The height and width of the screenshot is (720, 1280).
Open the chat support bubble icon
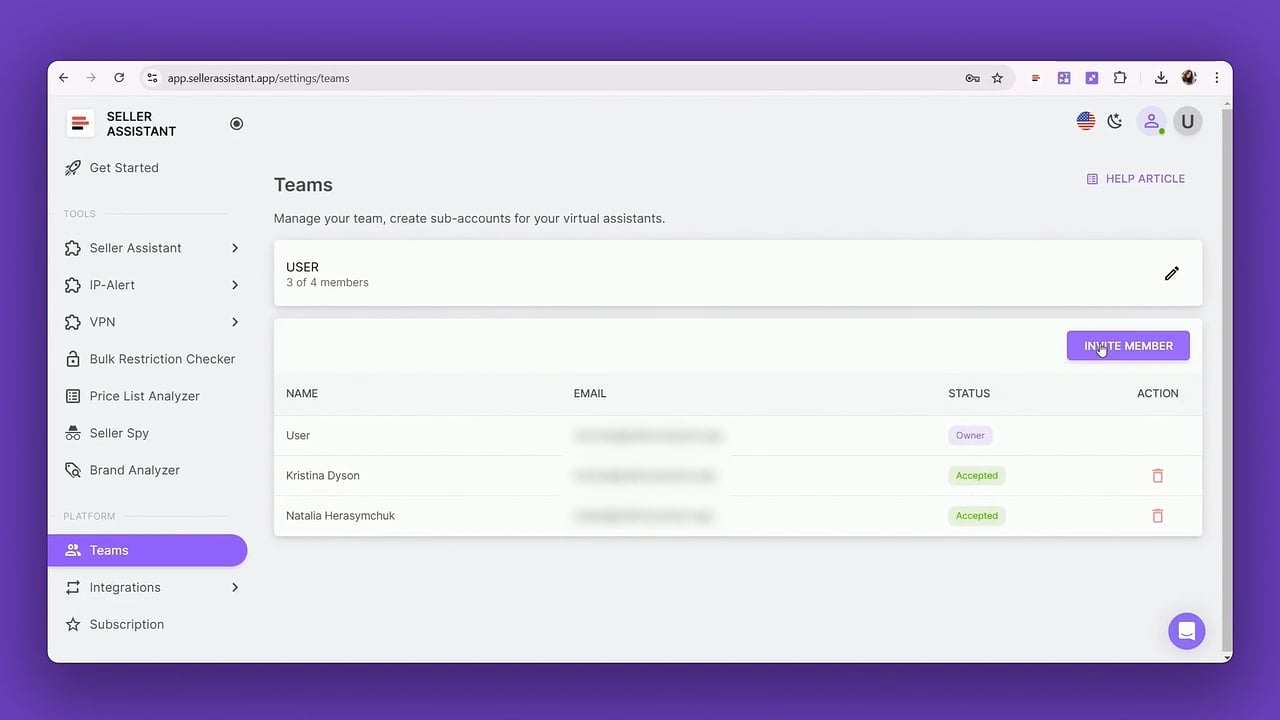coord(1186,631)
